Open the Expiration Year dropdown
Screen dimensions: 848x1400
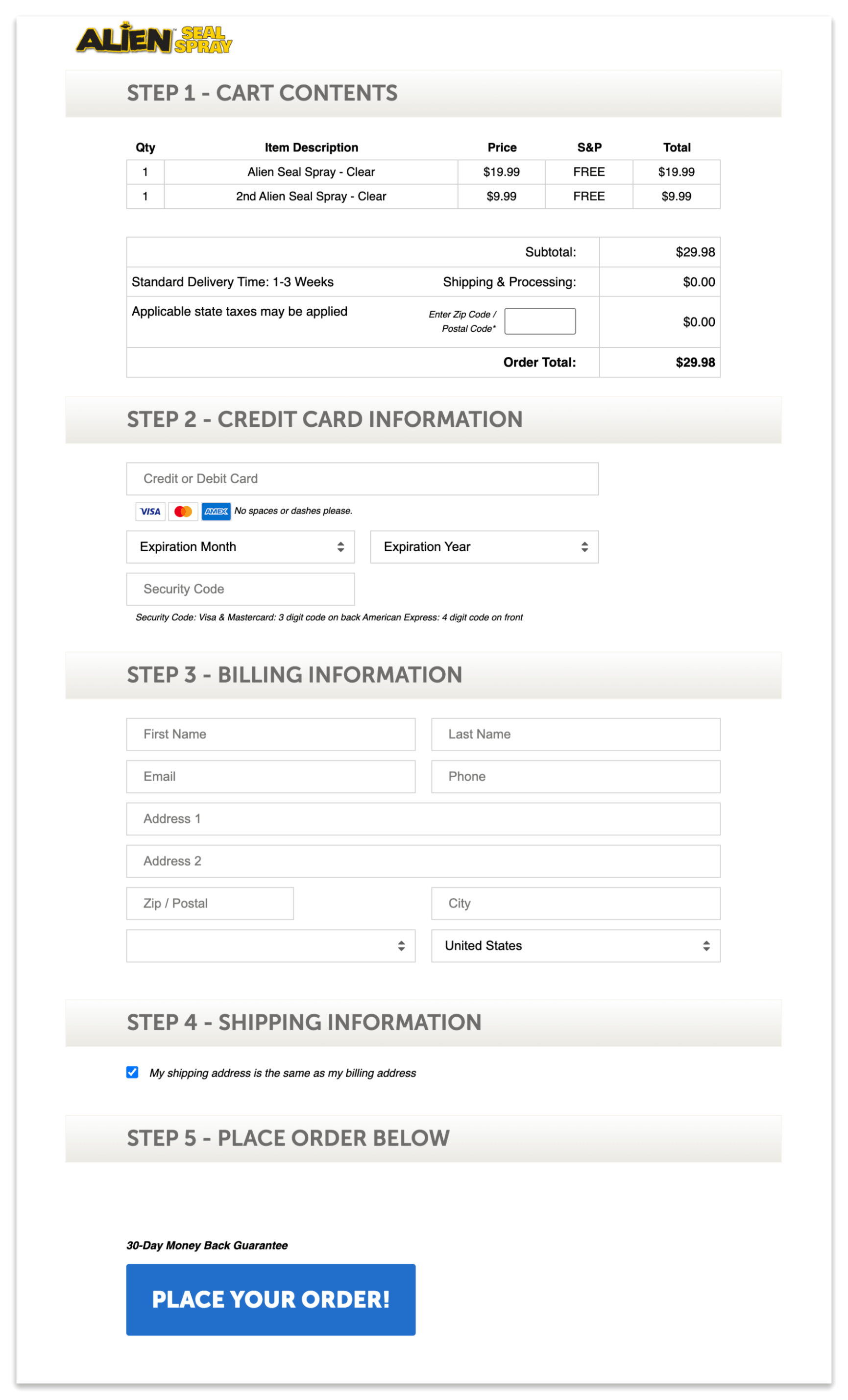[x=484, y=546]
